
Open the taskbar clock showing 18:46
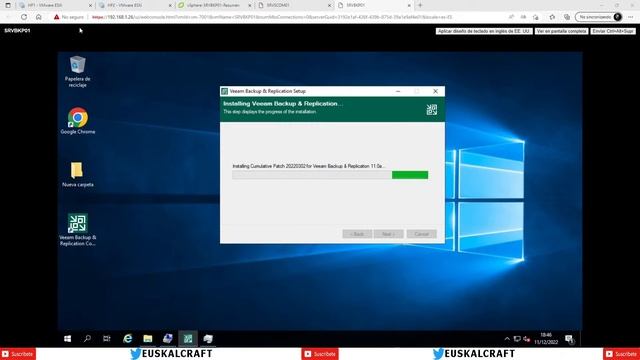546,338
